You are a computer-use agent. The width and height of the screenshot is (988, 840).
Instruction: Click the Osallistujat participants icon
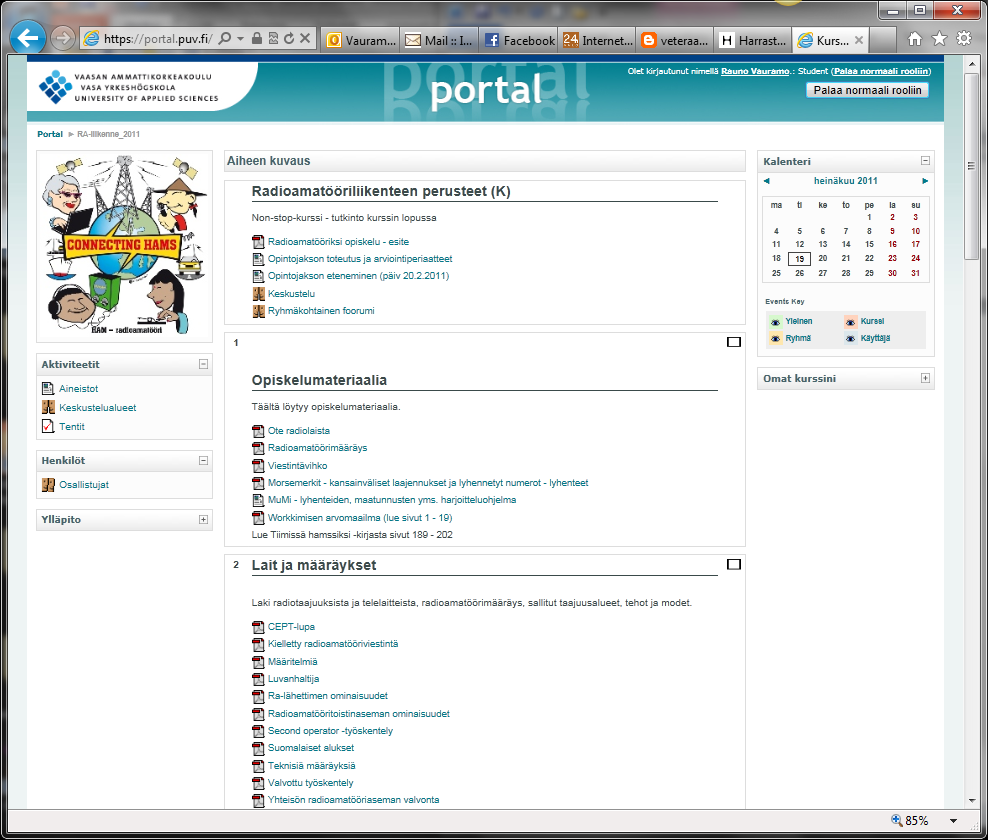[48, 485]
